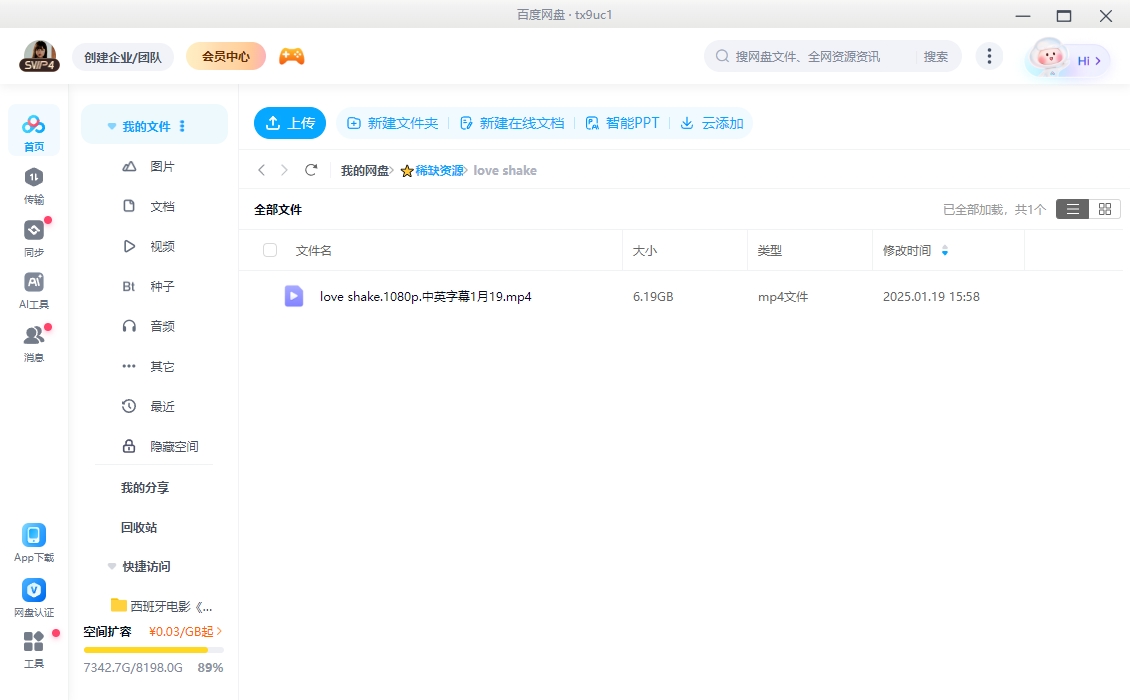1130x700 pixels.
Task: Switch to the 视频 category
Action: [163, 246]
